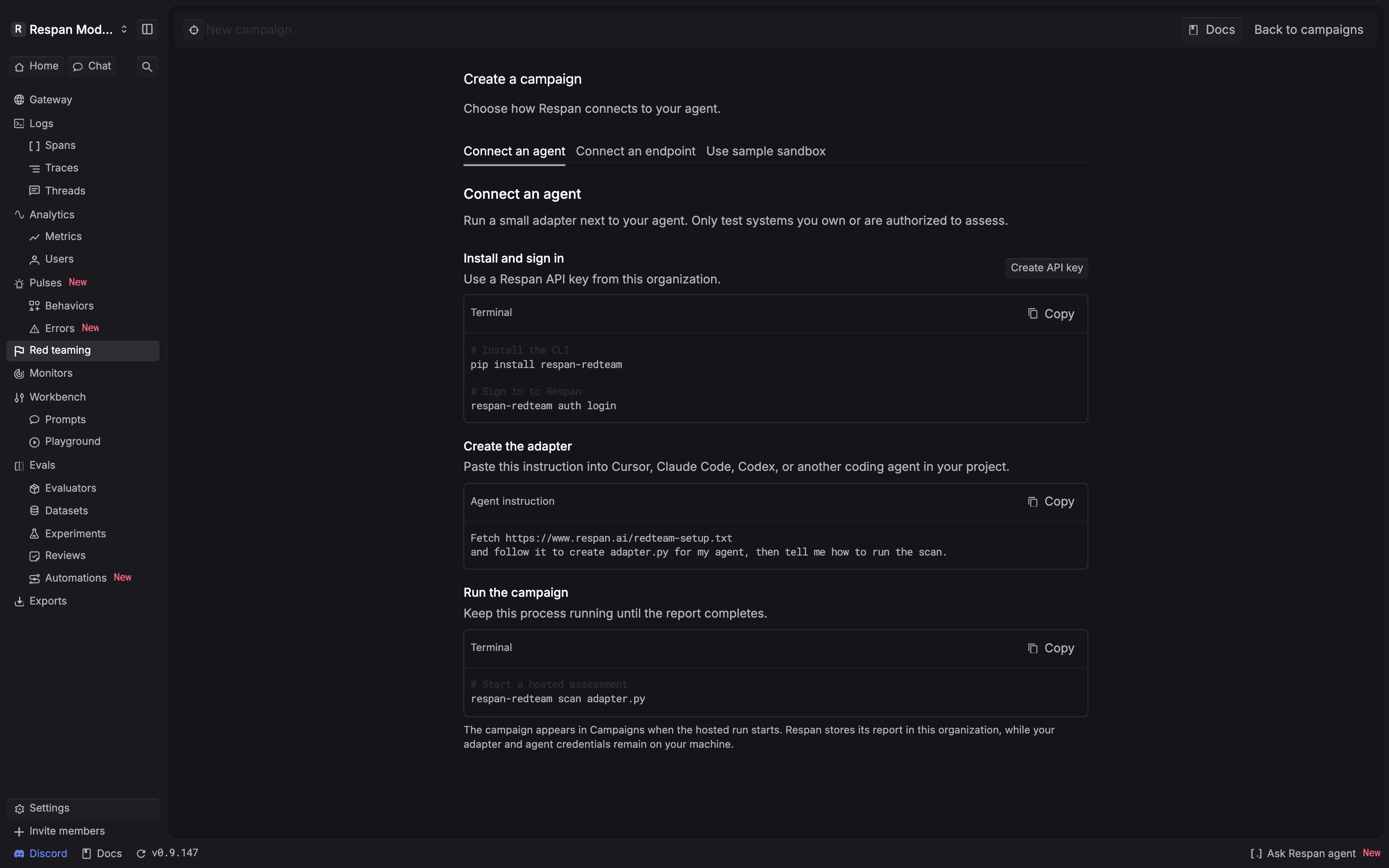
Task: Open Settings gear icon
Action: click(19, 808)
